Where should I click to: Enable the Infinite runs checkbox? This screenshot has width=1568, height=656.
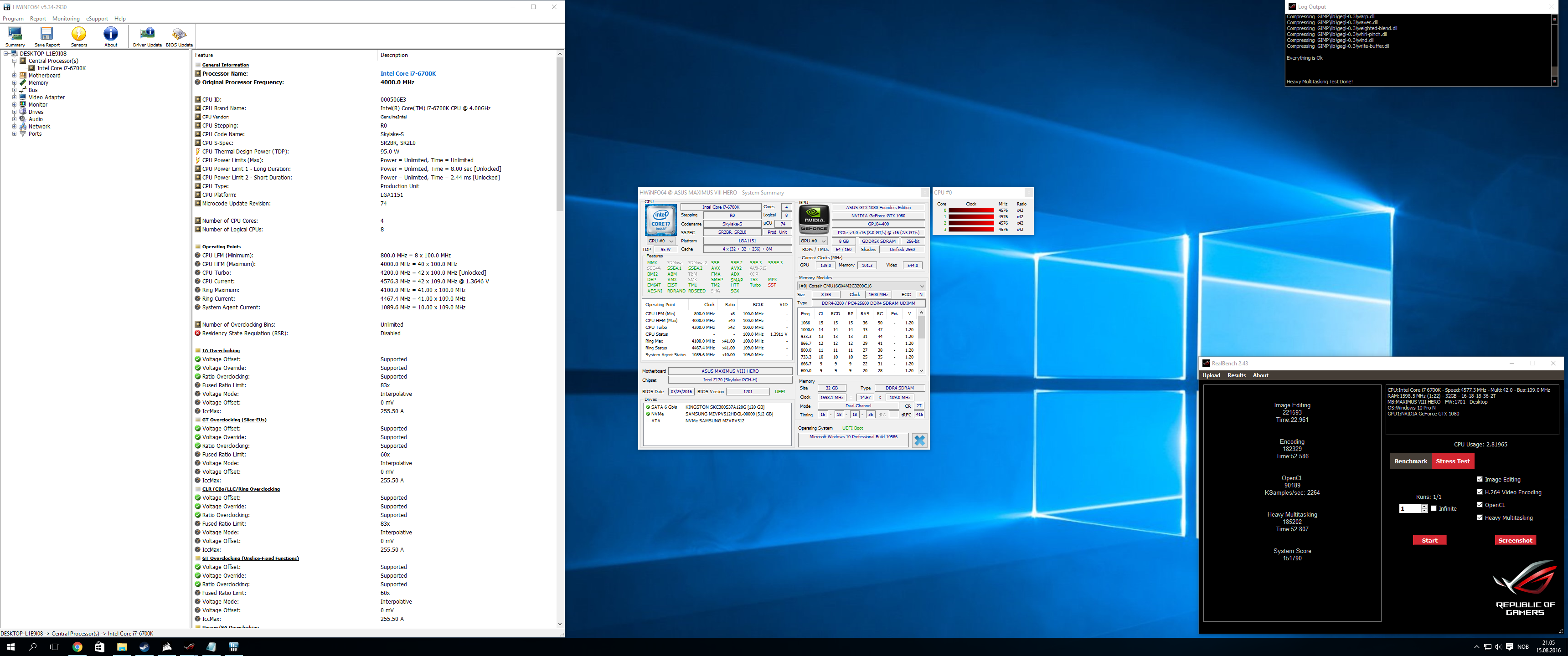[1434, 508]
